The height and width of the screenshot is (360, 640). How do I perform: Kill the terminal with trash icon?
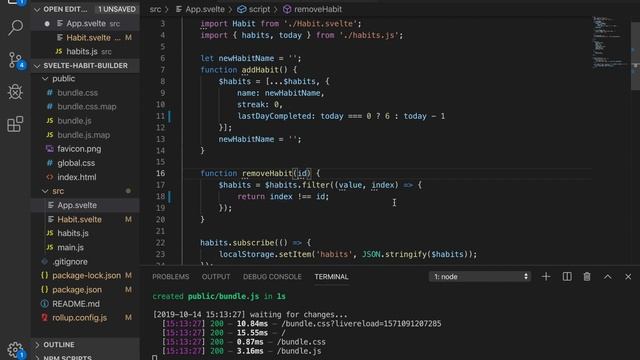[587, 277]
